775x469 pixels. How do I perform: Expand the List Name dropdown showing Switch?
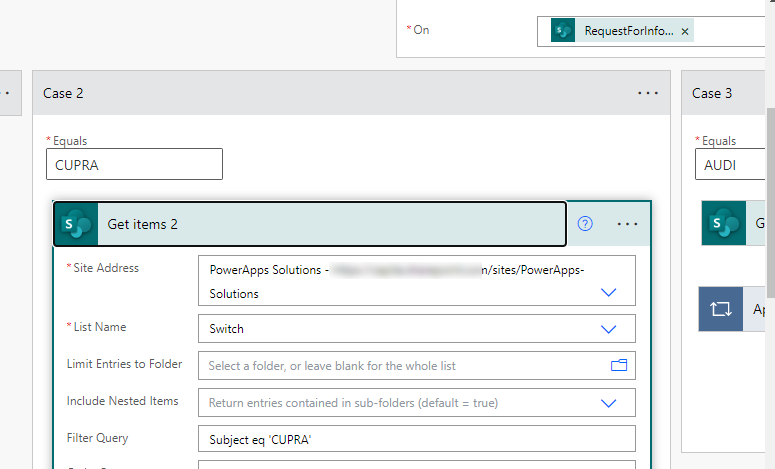click(x=608, y=329)
